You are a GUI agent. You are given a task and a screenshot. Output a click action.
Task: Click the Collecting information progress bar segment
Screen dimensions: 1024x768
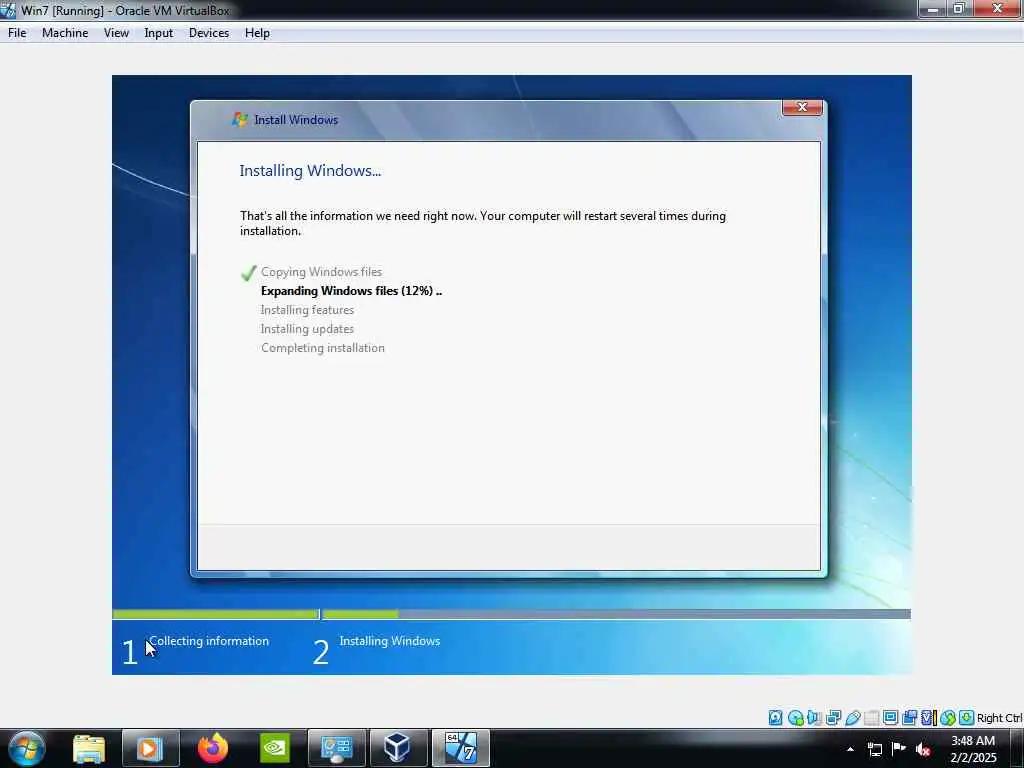[x=216, y=614]
